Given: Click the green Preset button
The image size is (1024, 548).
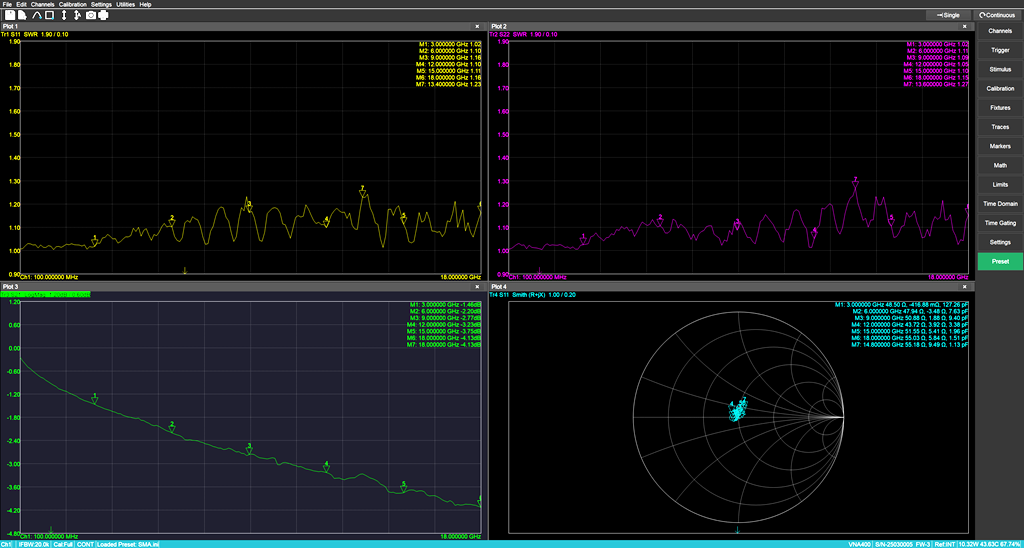Looking at the screenshot, I should click(x=1000, y=261).
